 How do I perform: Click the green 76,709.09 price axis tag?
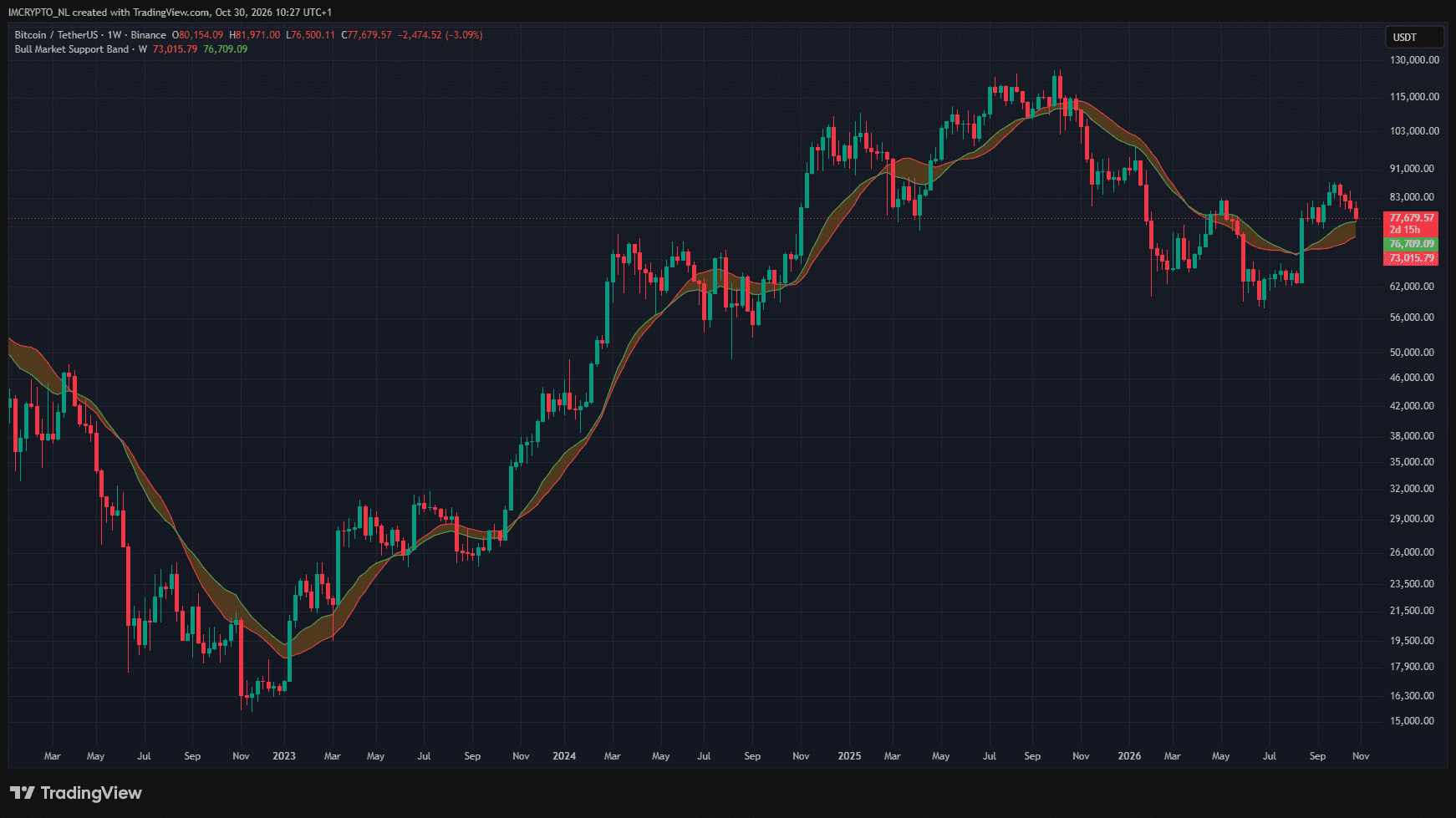pos(1411,244)
